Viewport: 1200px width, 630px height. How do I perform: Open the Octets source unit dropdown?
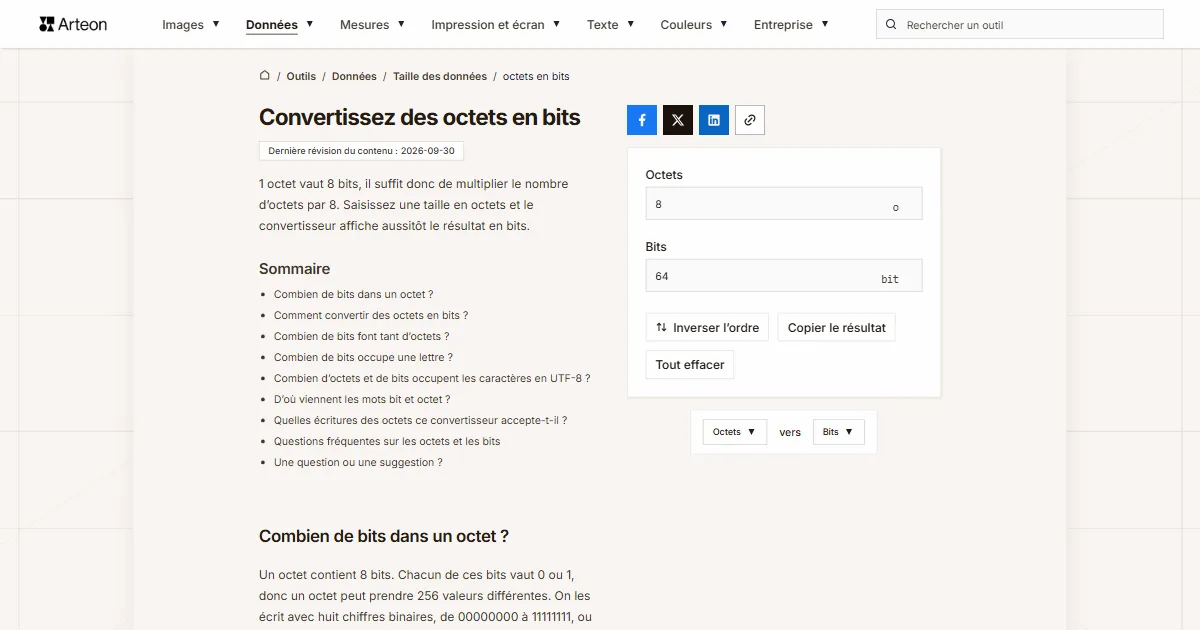(x=735, y=432)
